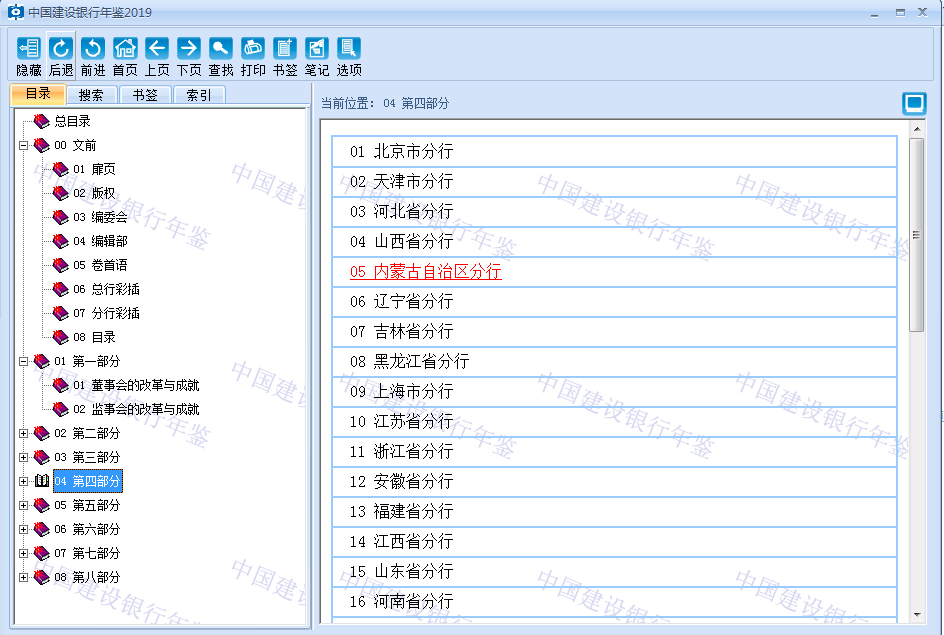Open the 07 吉林省分行 entry
Image resolution: width=944 pixels, height=635 pixels.
coord(614,332)
